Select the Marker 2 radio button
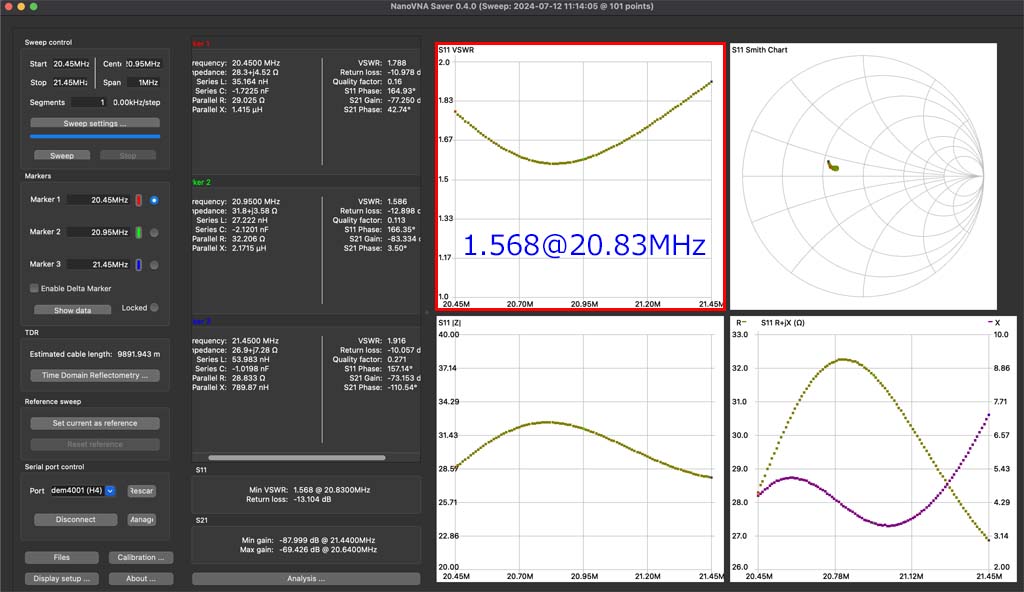The height and width of the screenshot is (592, 1024). pos(154,232)
